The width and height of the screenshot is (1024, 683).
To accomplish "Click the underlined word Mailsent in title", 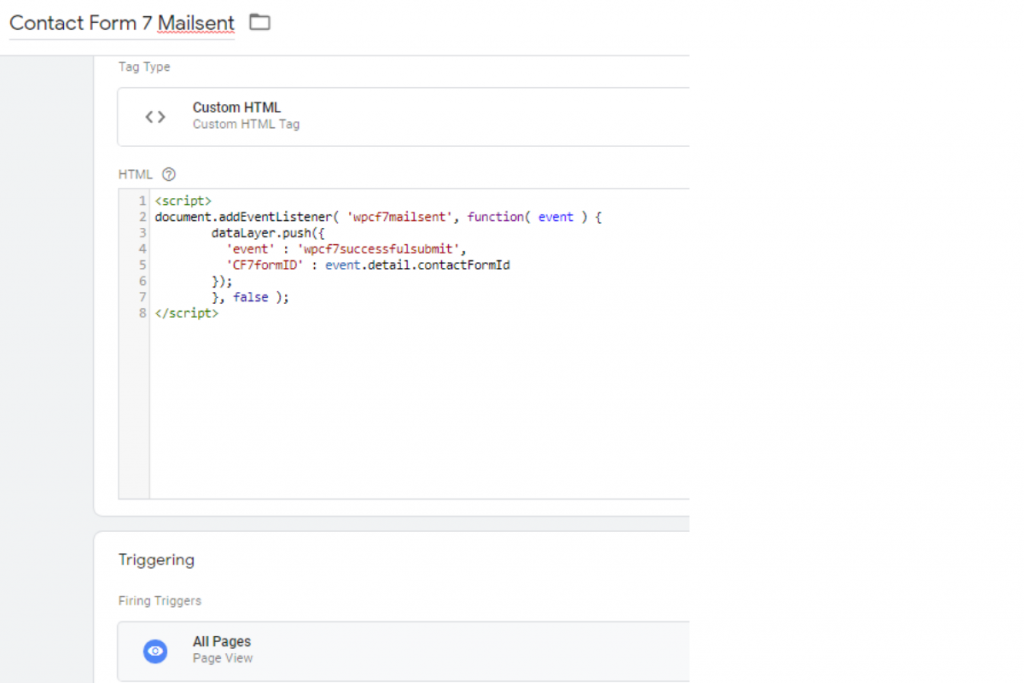I will click(196, 22).
